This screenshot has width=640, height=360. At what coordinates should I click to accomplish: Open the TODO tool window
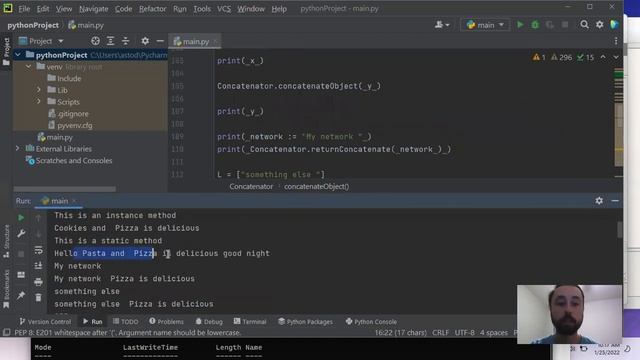point(126,322)
